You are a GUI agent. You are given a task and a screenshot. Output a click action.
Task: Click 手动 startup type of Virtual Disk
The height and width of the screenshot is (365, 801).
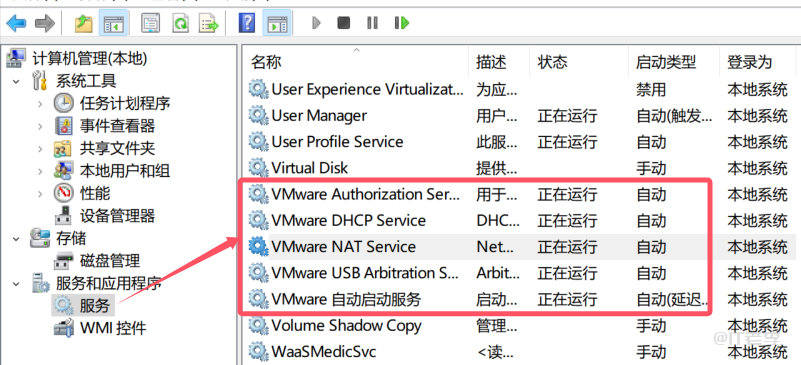pos(651,168)
